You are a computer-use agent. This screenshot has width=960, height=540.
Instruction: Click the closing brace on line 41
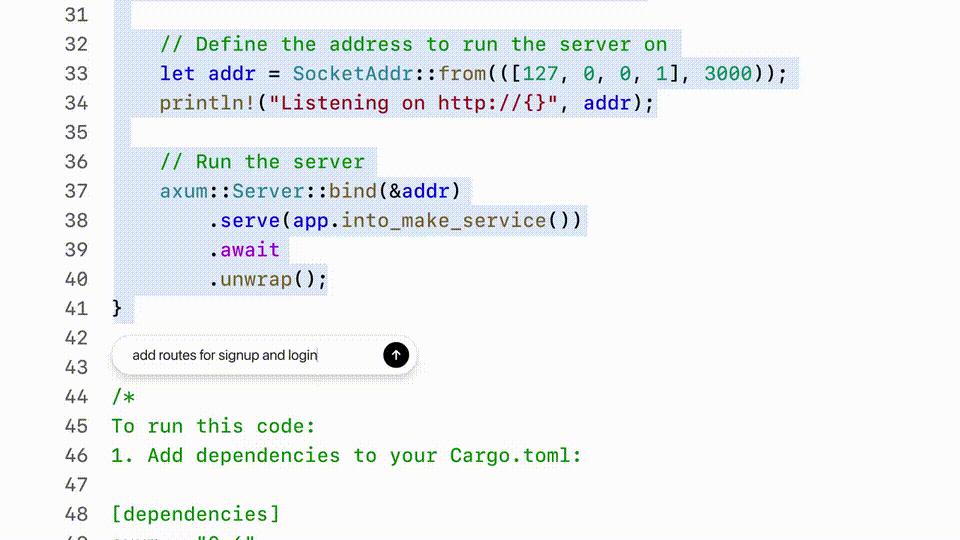point(117,308)
